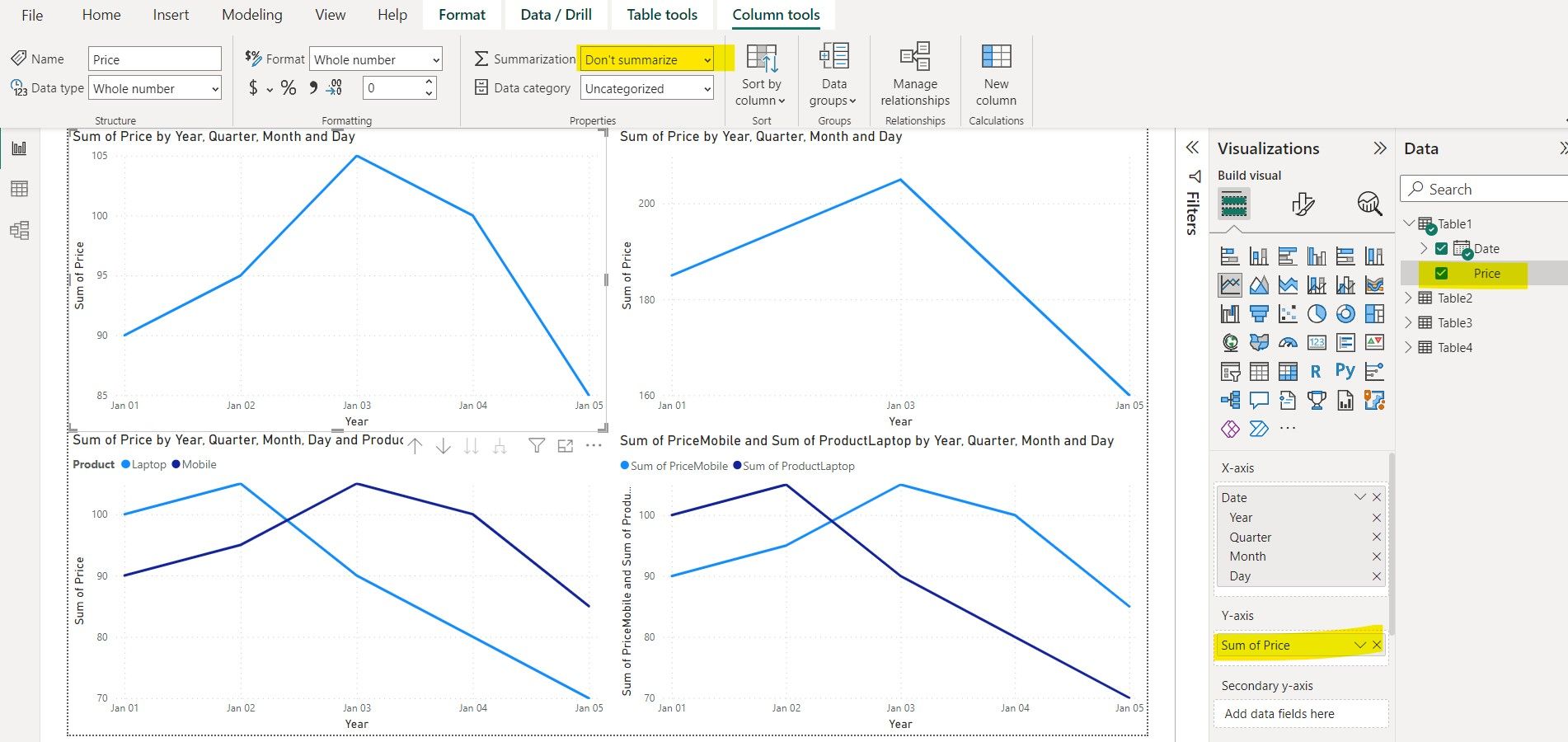The width and height of the screenshot is (1568, 742).
Task: Insert the globe map visual
Action: point(1230,342)
